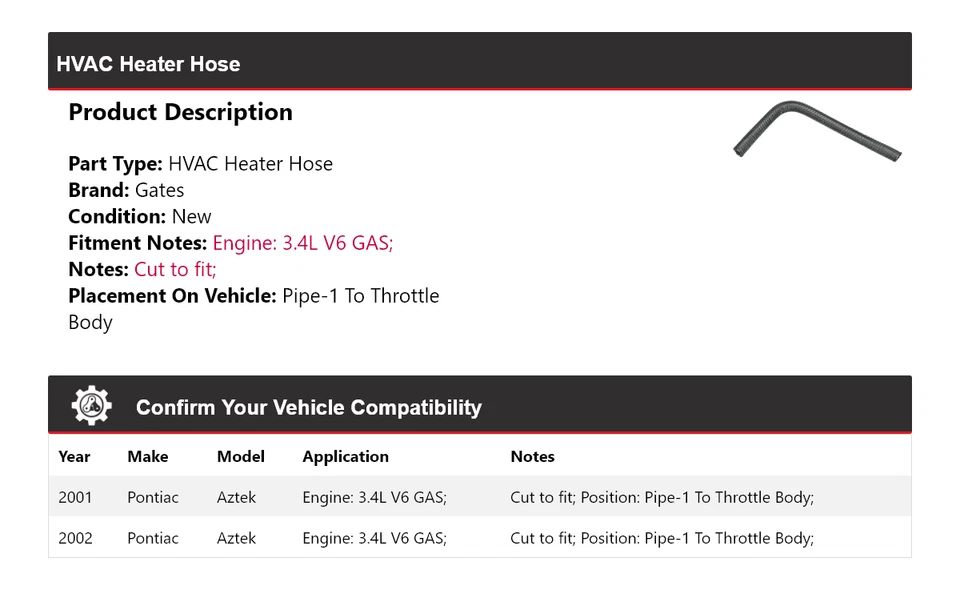The height and width of the screenshot is (590, 960).
Task: Click Pontiac in the 2002 row
Action: (153, 538)
